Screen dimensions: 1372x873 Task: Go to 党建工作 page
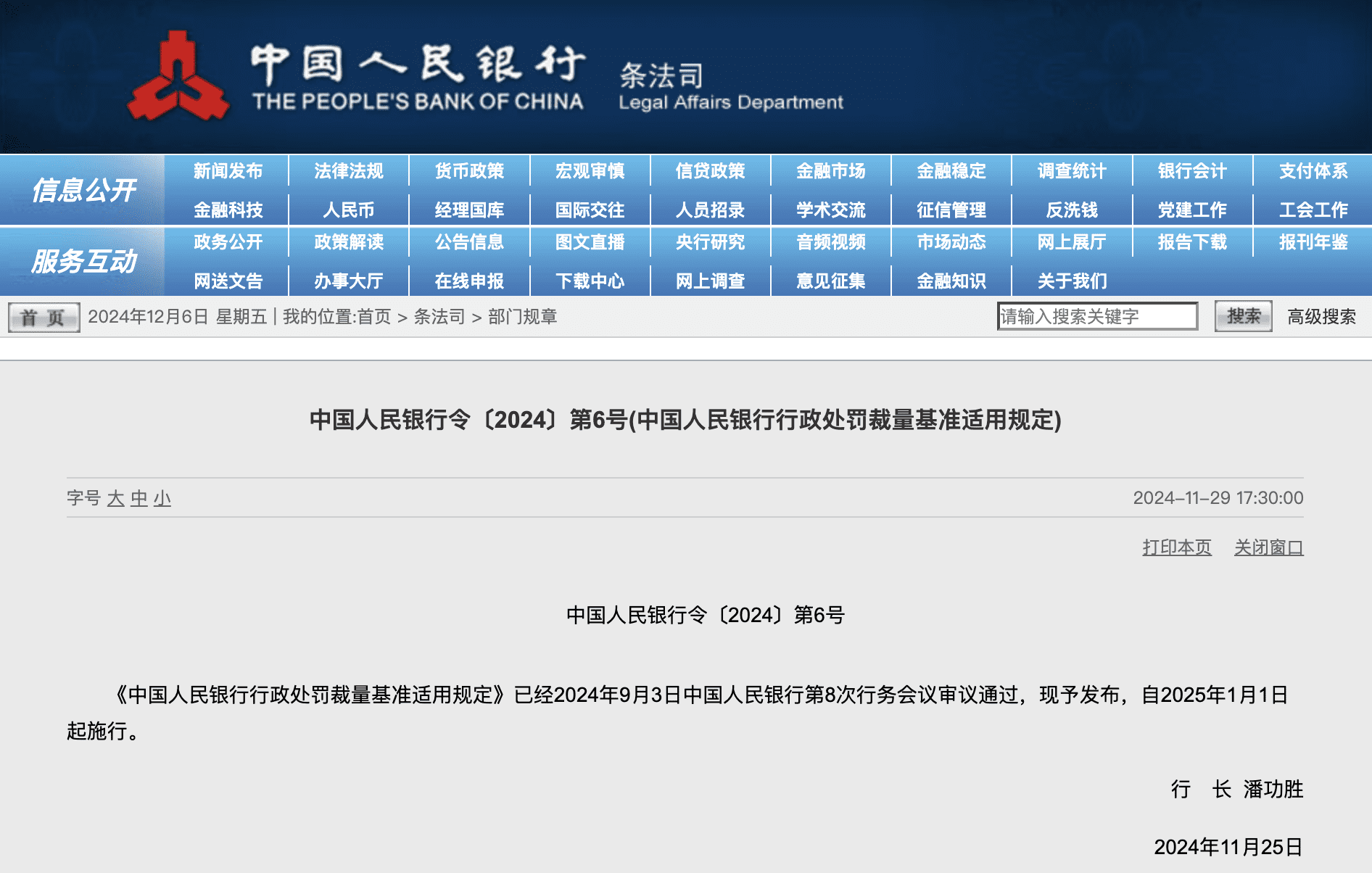click(x=1192, y=210)
